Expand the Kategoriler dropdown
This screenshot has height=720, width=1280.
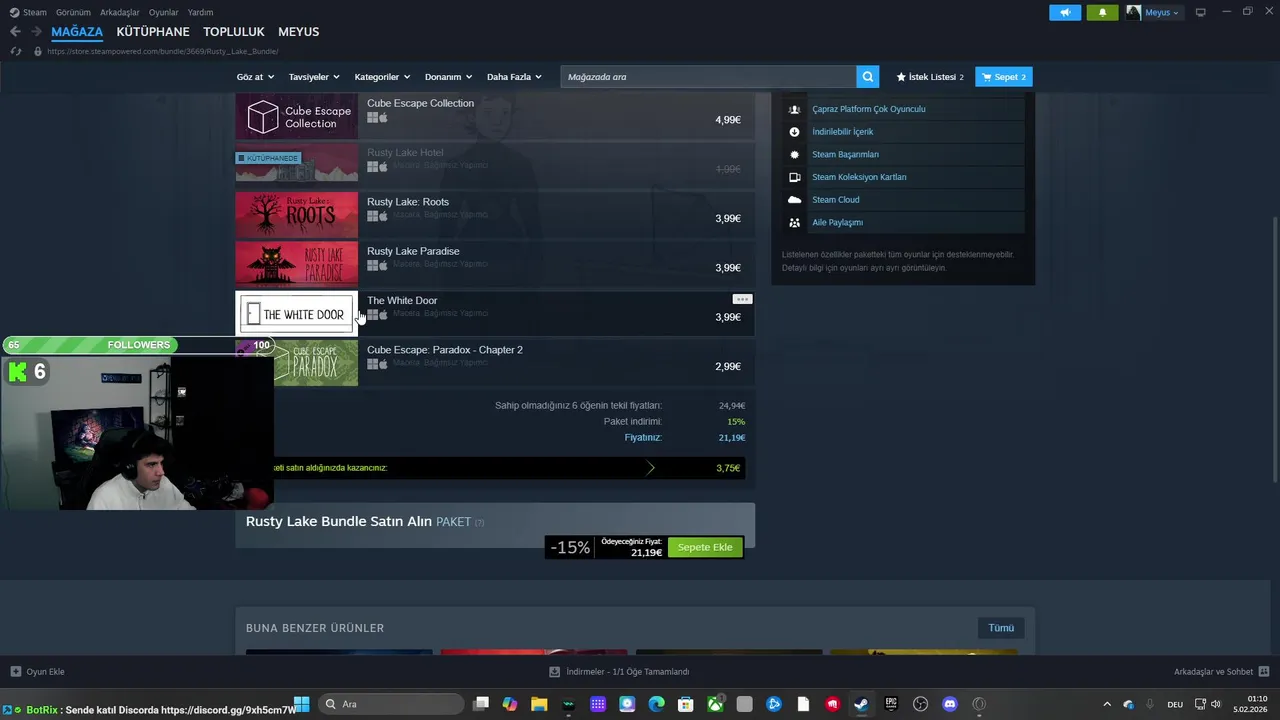[382, 77]
